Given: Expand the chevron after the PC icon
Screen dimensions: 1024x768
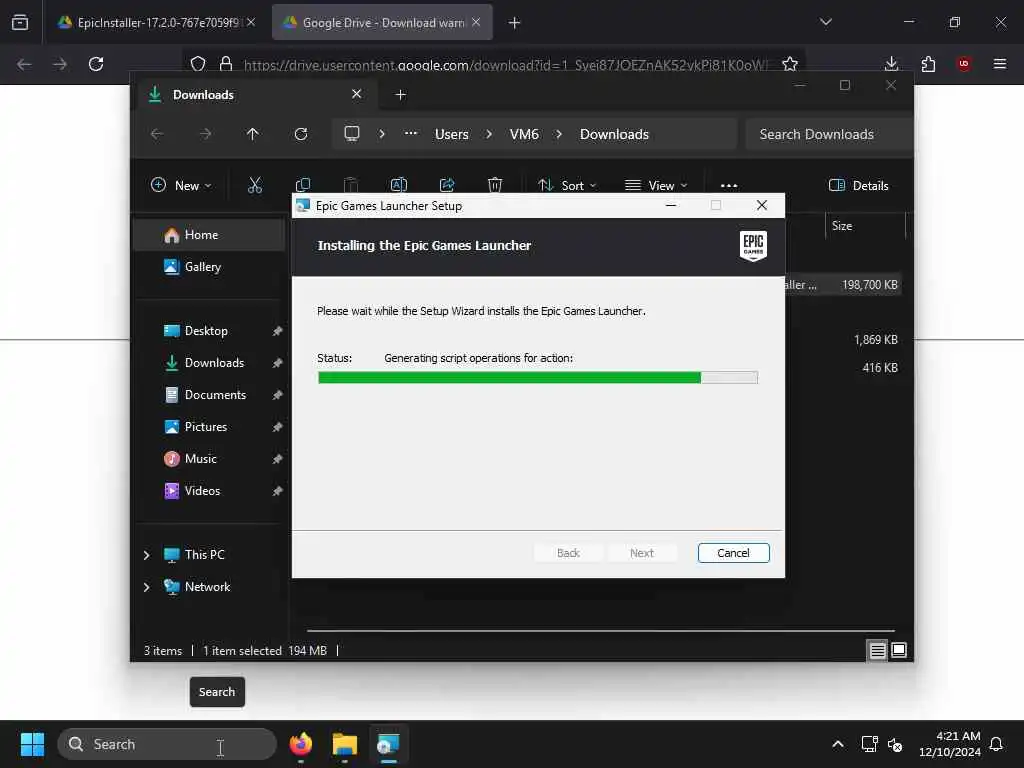Looking at the screenshot, I should pyautogui.click(x=382, y=134).
